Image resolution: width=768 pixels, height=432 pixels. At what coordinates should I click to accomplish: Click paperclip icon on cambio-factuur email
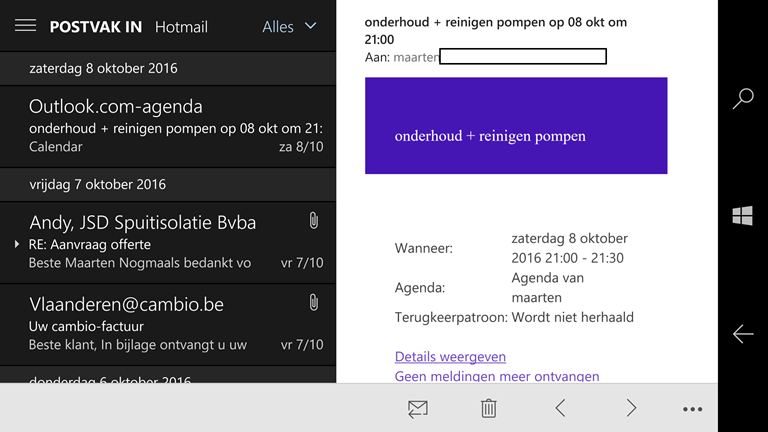(x=313, y=303)
